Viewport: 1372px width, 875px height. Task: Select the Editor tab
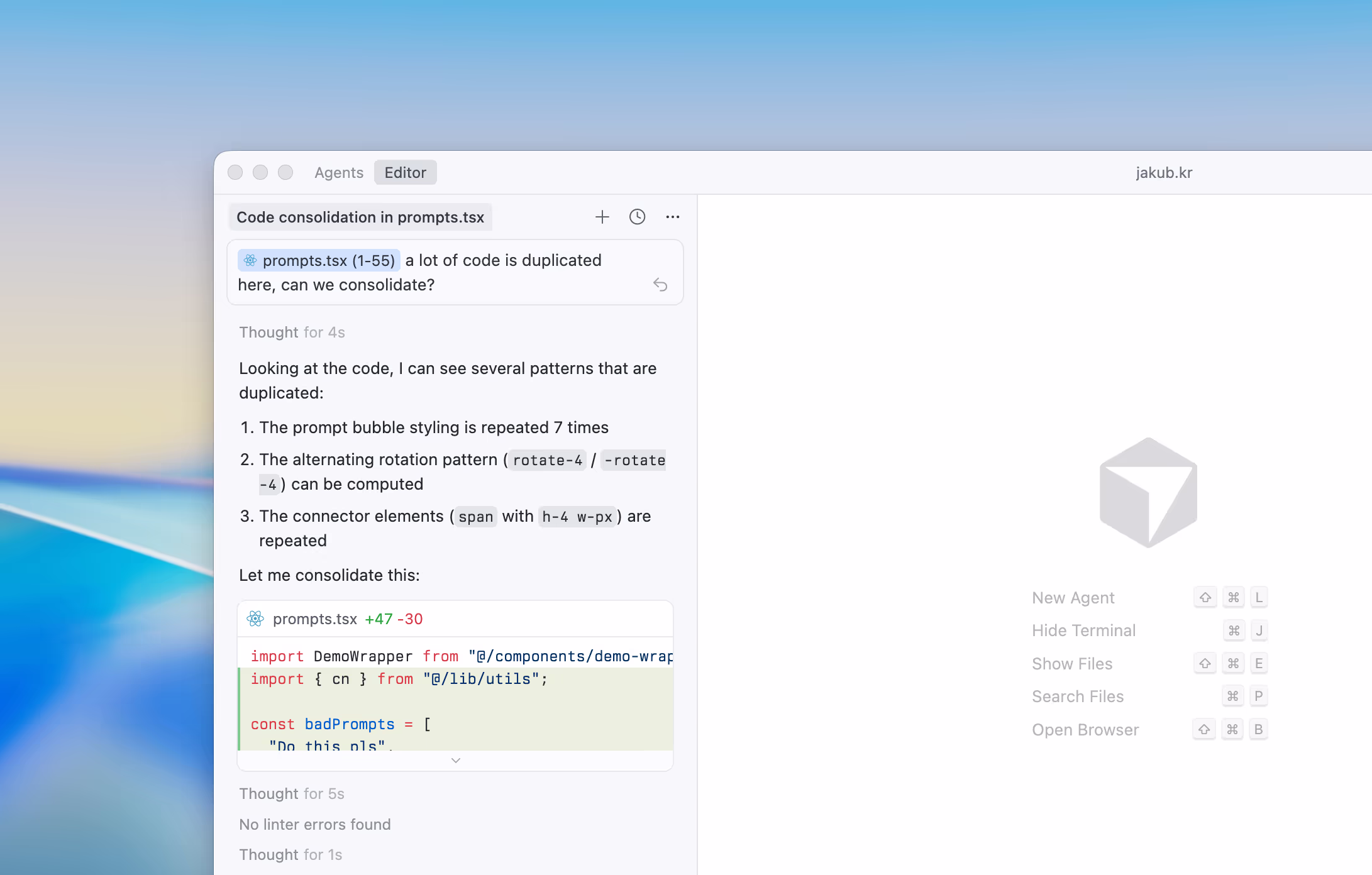point(405,172)
